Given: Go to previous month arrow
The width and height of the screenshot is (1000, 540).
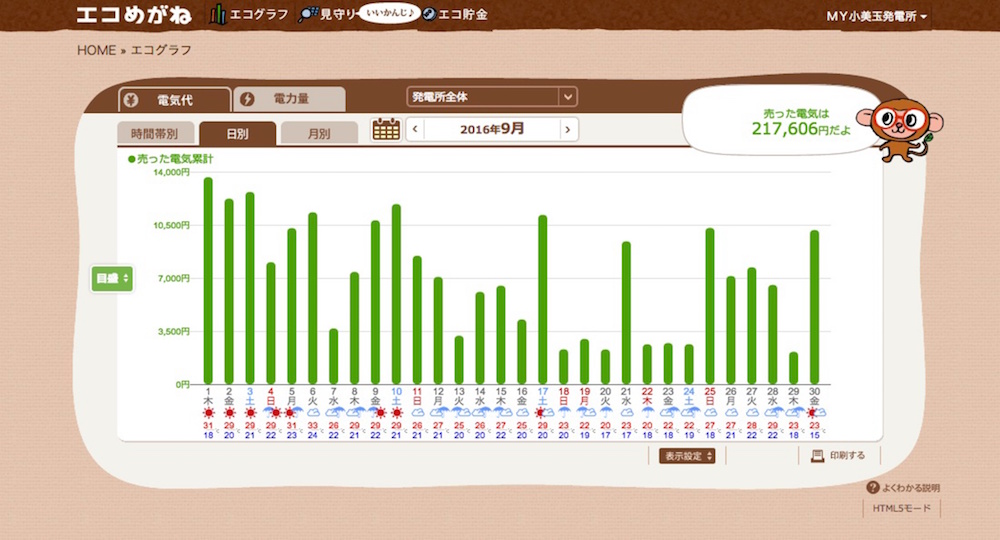Looking at the screenshot, I should click(x=415, y=129).
